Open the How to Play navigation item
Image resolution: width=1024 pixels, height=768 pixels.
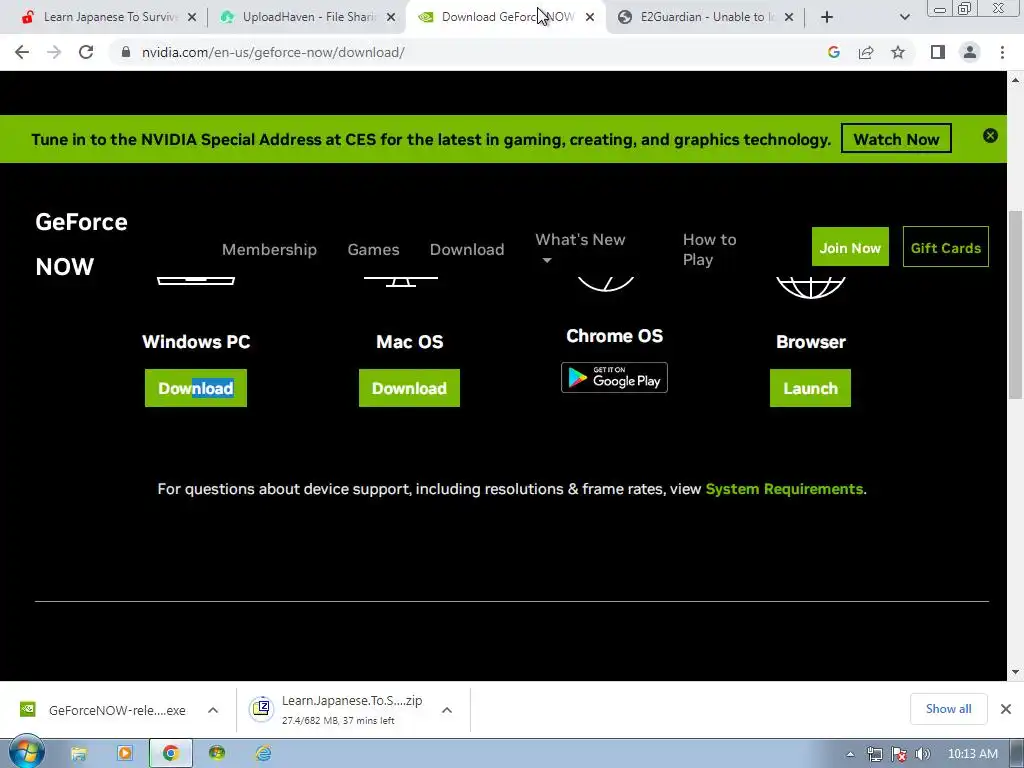coord(709,249)
